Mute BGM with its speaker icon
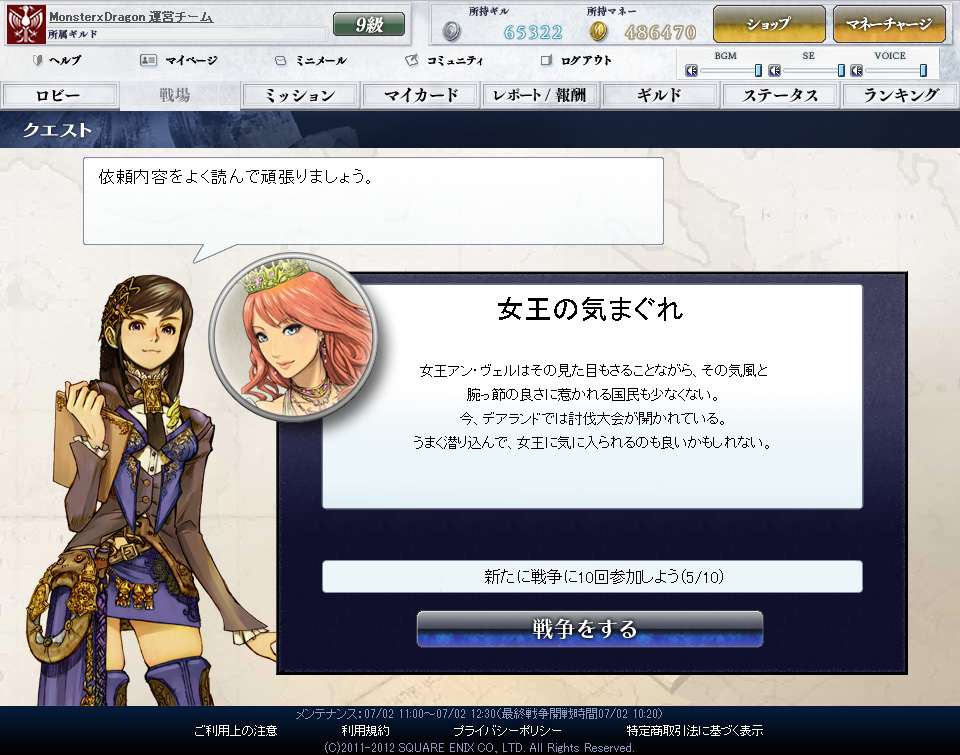Image resolution: width=960 pixels, height=755 pixels. click(x=691, y=71)
